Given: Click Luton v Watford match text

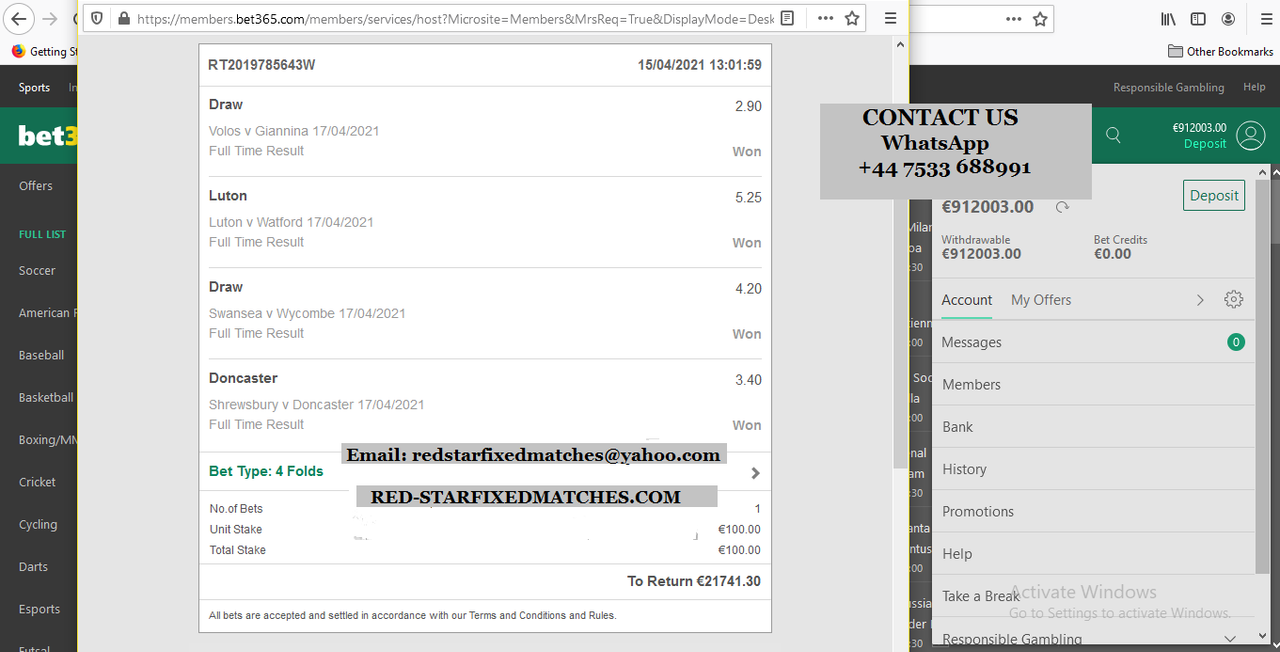Looking at the screenshot, I should pos(291,222).
